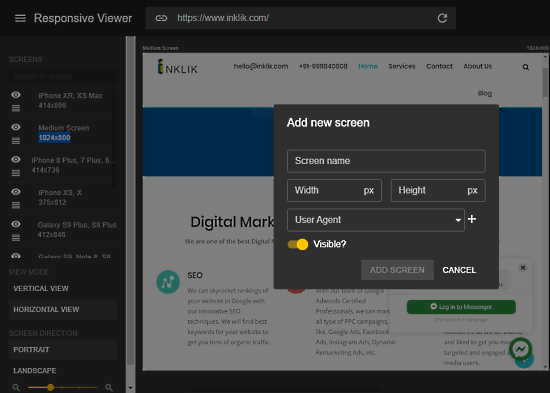Click the Screen name field
The image size is (550, 393).
(x=386, y=161)
